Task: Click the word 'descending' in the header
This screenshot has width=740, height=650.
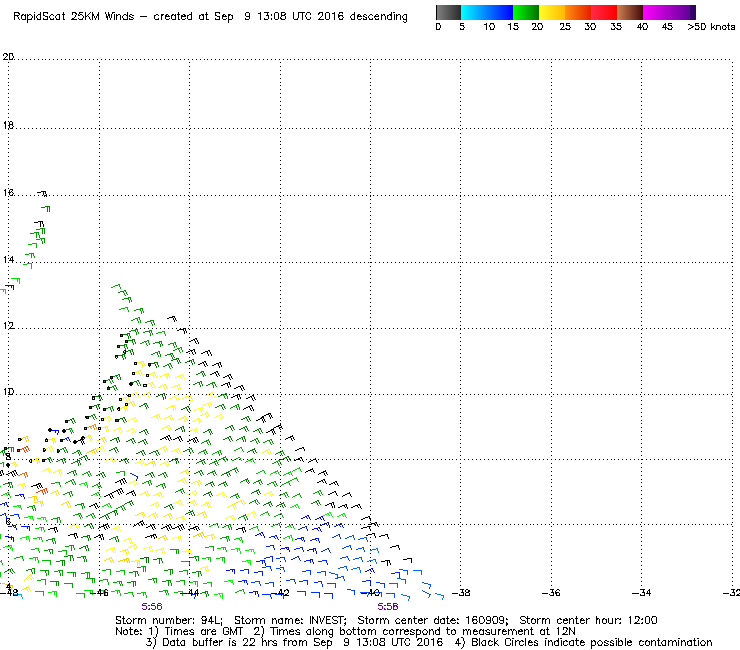Action: click(x=378, y=17)
